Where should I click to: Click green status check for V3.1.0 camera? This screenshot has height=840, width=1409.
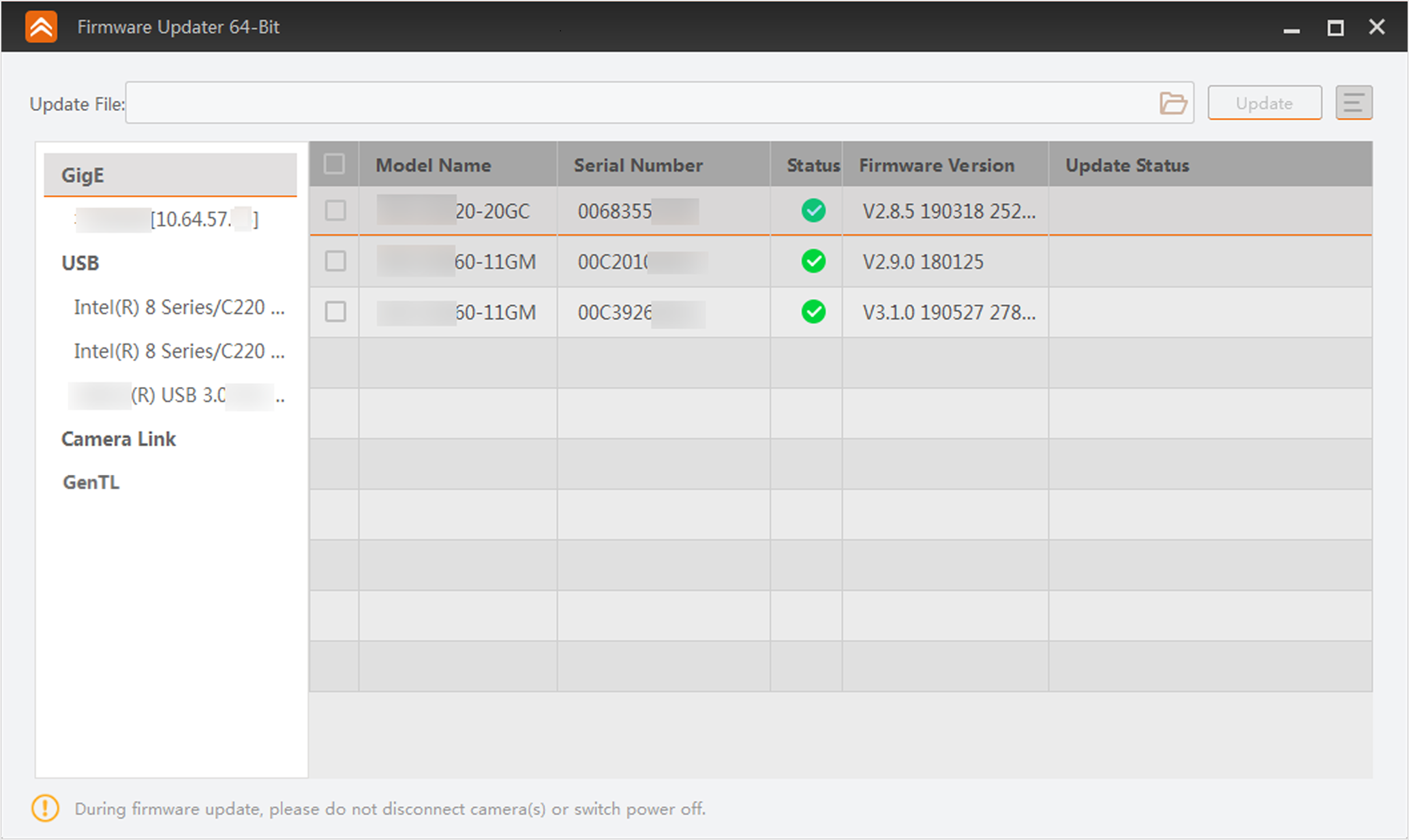click(813, 312)
